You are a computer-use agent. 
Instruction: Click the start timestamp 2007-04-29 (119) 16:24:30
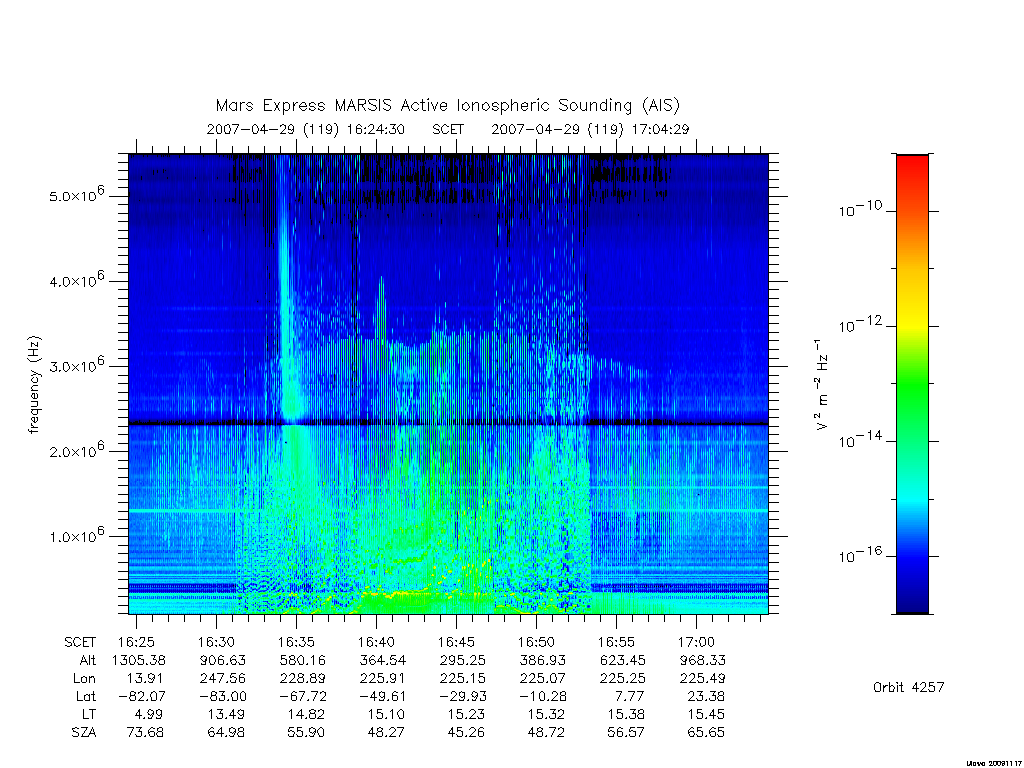(x=306, y=129)
